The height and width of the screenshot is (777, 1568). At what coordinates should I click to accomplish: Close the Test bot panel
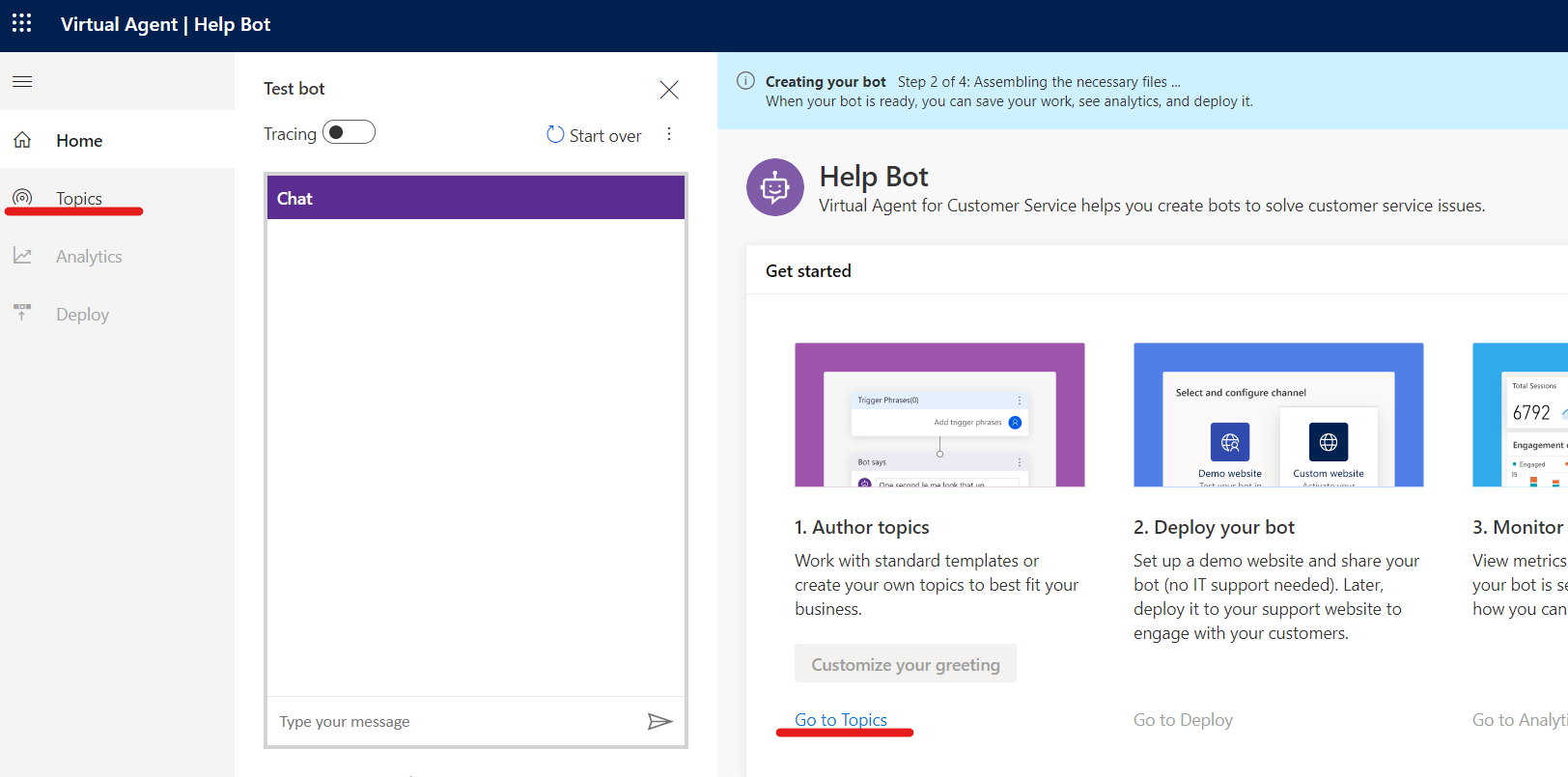click(669, 90)
